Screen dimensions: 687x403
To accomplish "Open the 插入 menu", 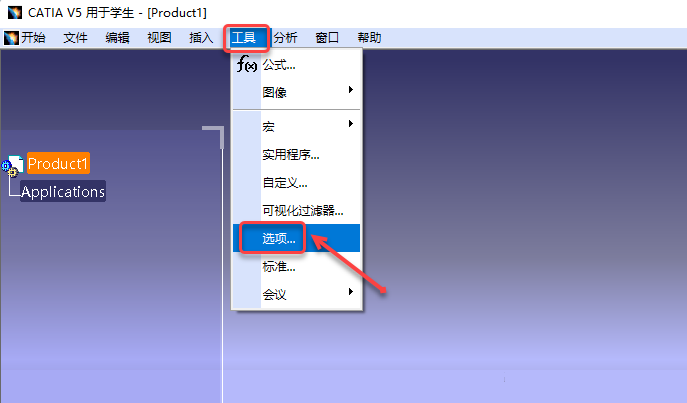I will [201, 38].
